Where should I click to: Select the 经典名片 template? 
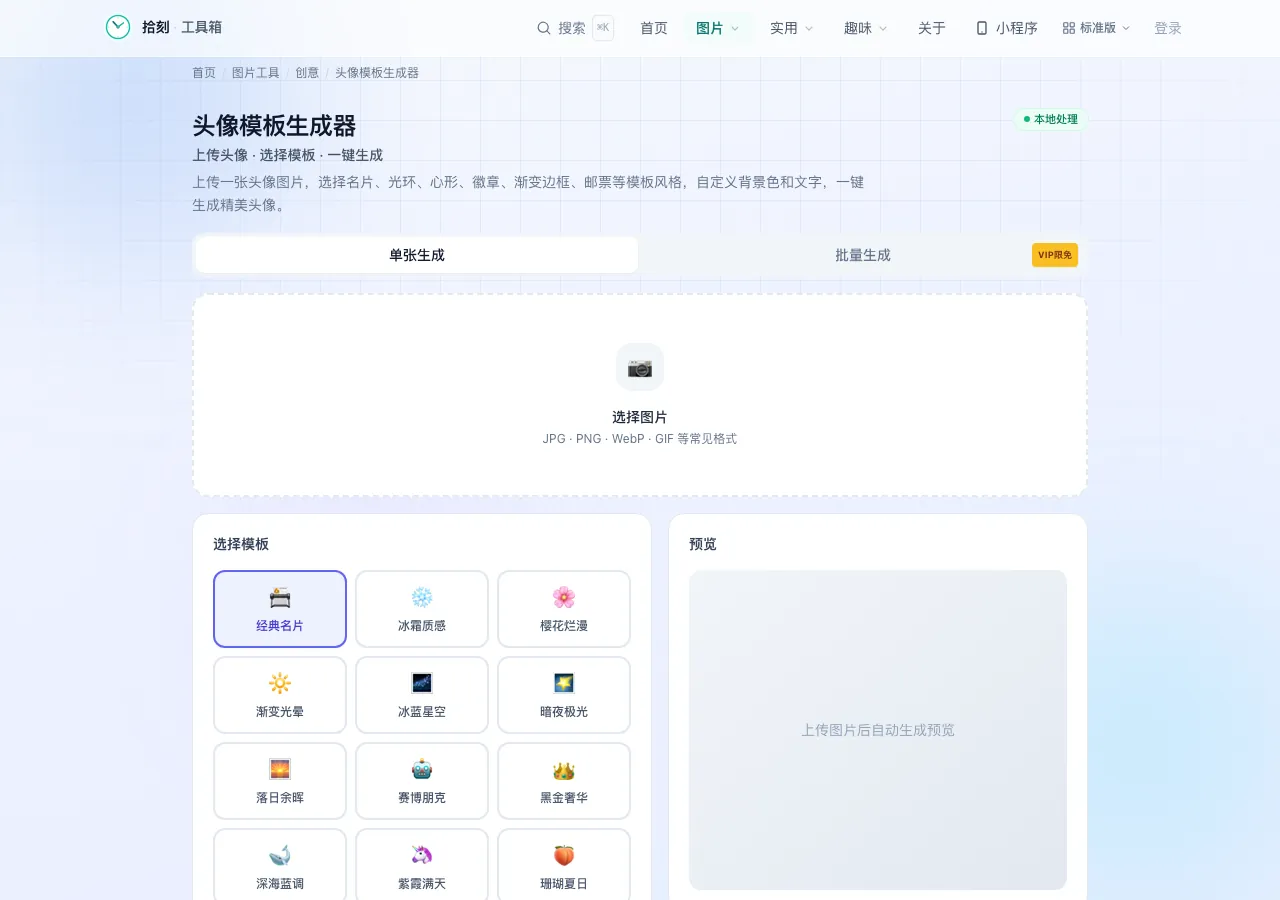[280, 609]
